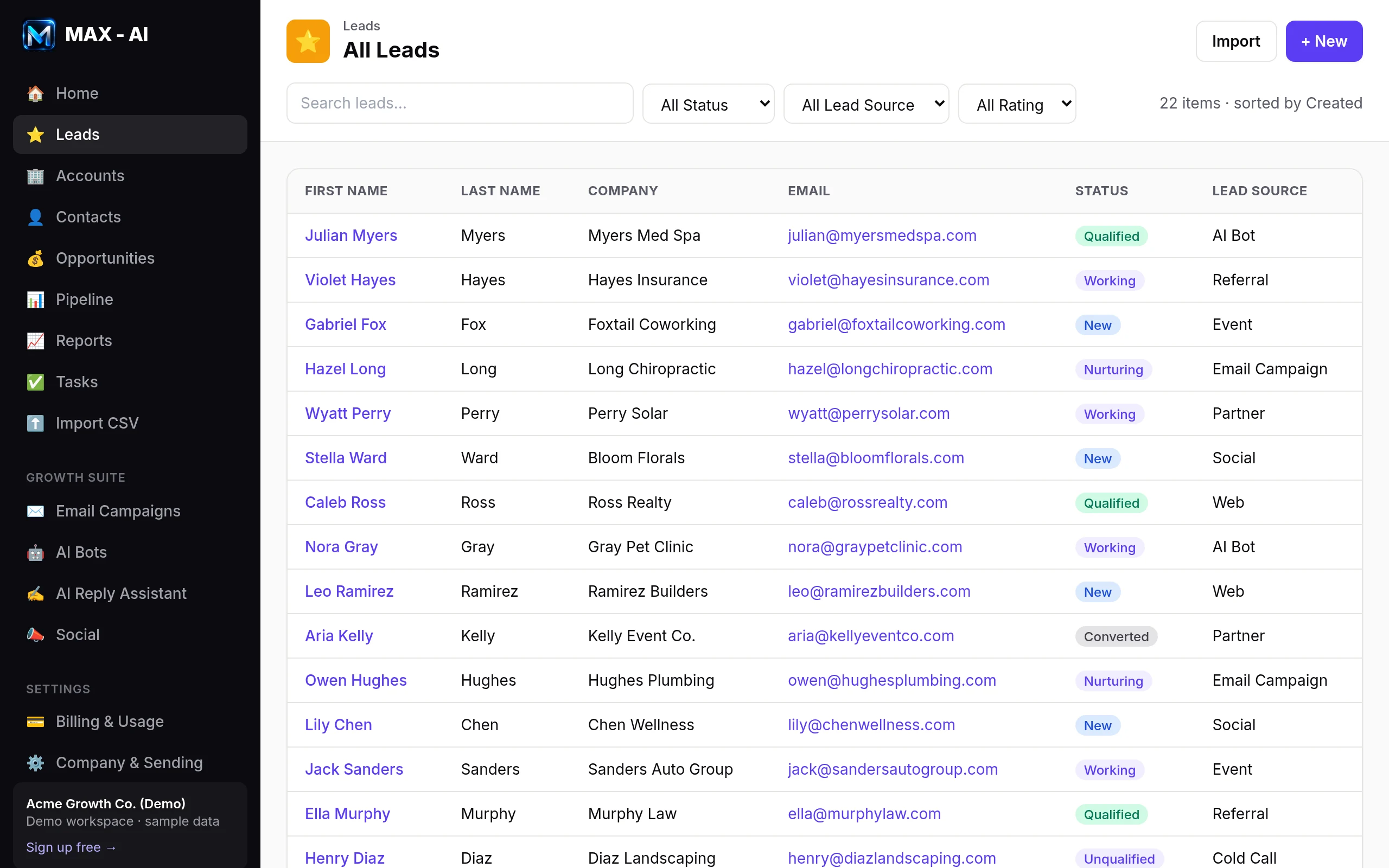
Task: Click the Cold Call lead source cell
Action: [1244, 858]
